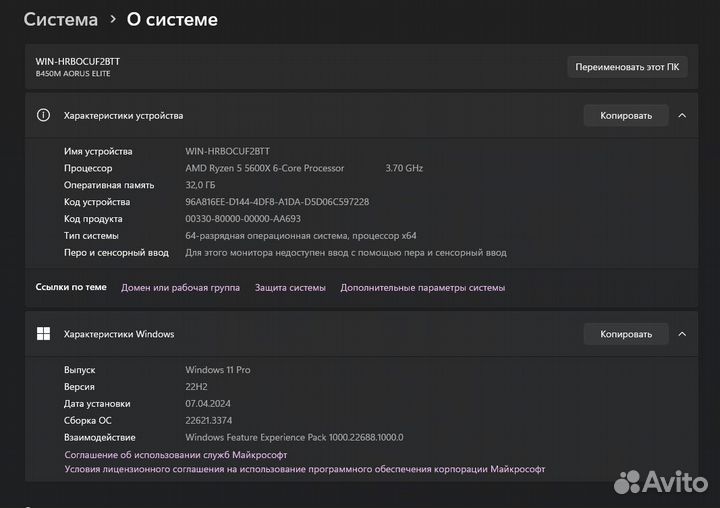Open the Защита системы link
The width and height of the screenshot is (720, 508).
[290, 287]
